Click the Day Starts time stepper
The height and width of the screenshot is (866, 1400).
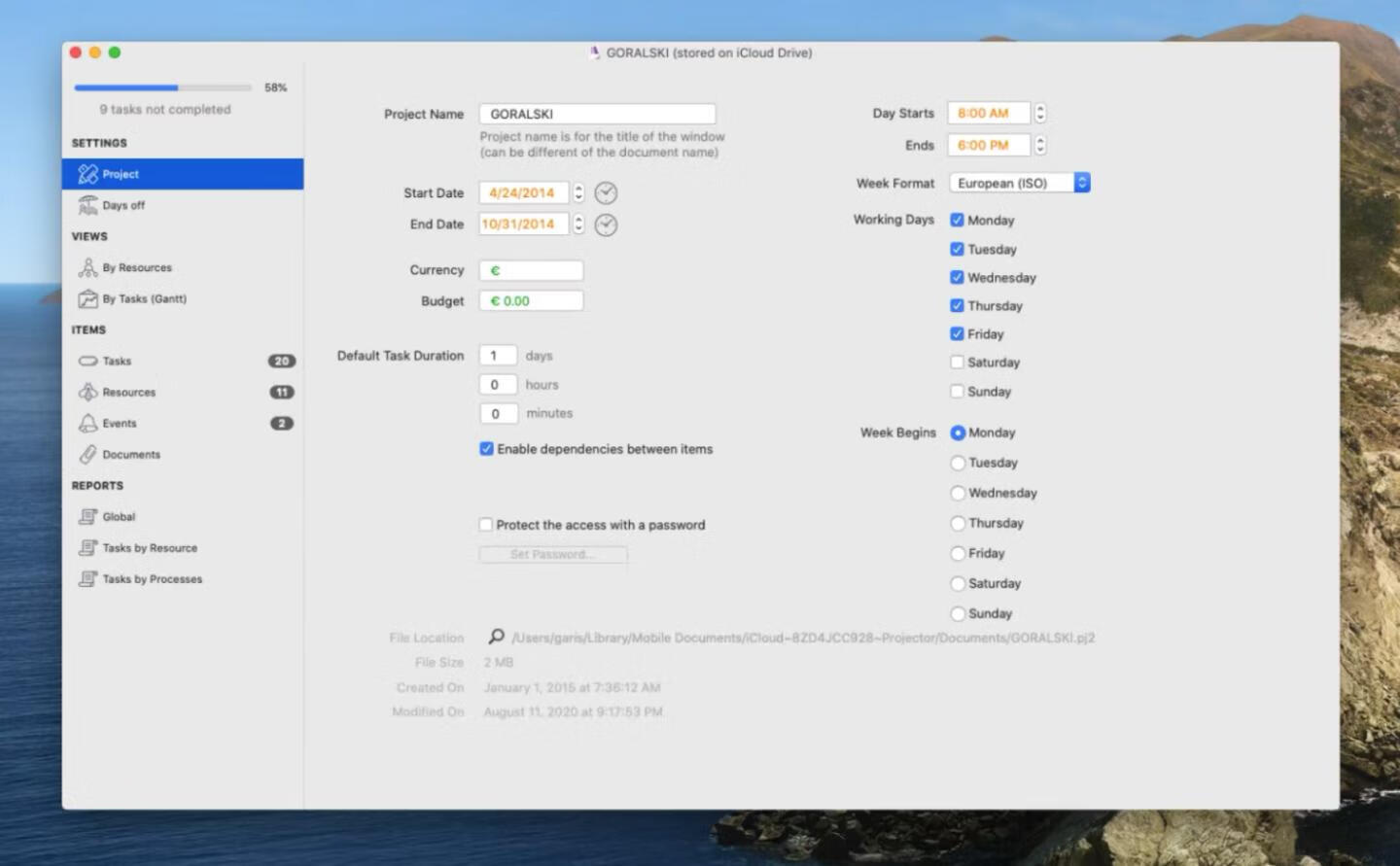coord(1040,113)
